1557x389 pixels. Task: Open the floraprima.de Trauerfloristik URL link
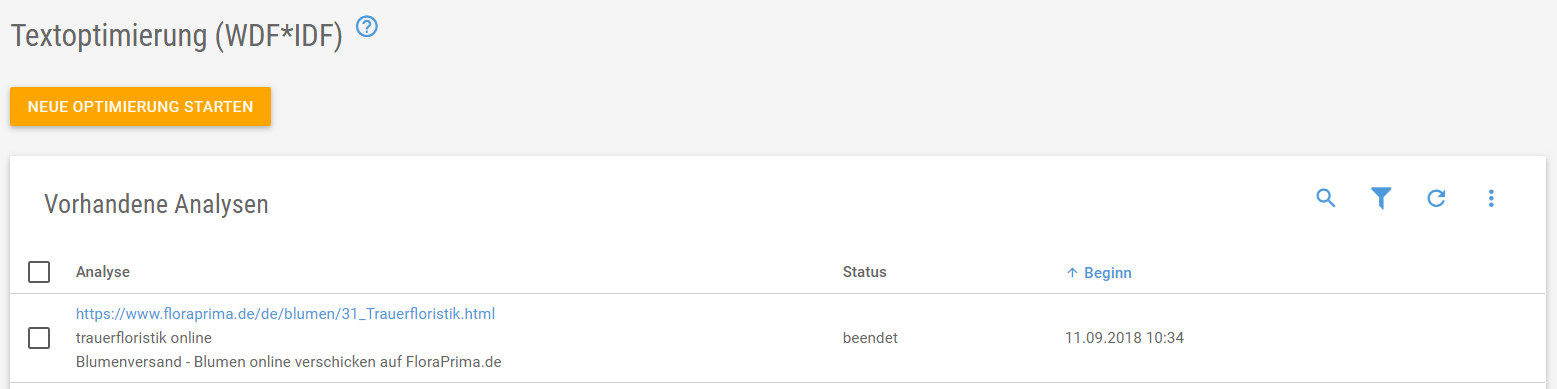pyautogui.click(x=285, y=314)
